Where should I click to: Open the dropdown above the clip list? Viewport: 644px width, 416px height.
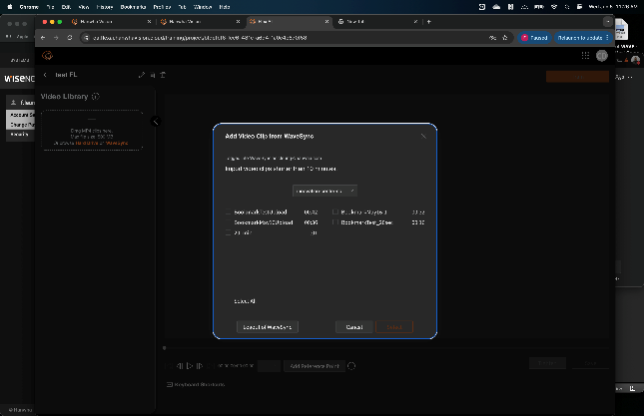(324, 190)
